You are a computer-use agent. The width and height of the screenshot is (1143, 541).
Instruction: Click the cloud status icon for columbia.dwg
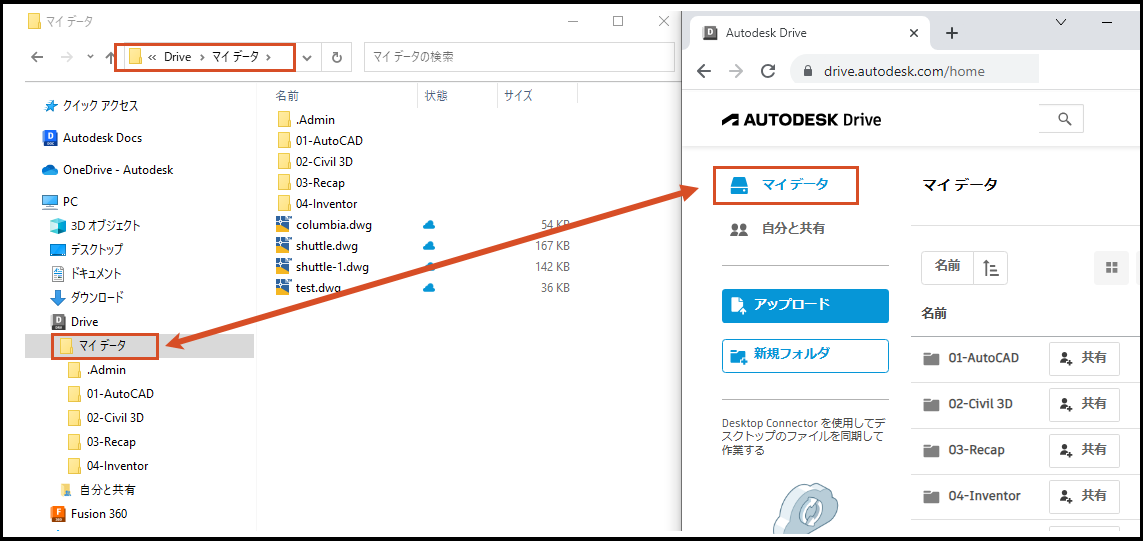pyautogui.click(x=429, y=225)
